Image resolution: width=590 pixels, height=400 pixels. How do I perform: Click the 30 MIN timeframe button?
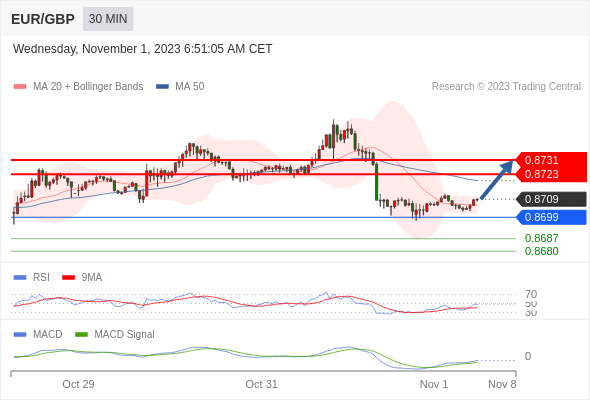point(108,19)
